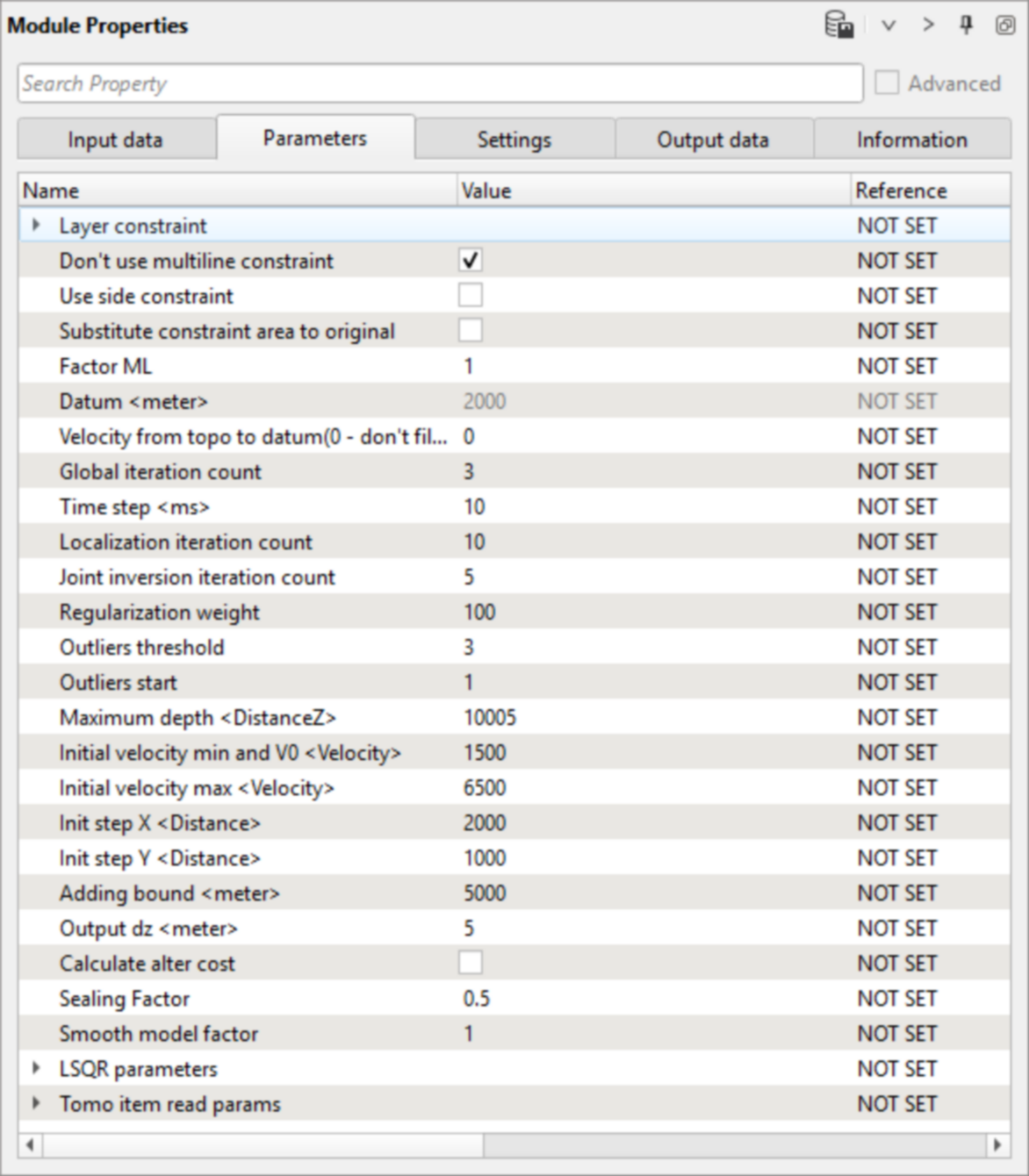This screenshot has width=1029, height=1176.
Task: Expand the Layer constraint group
Action: 36,226
